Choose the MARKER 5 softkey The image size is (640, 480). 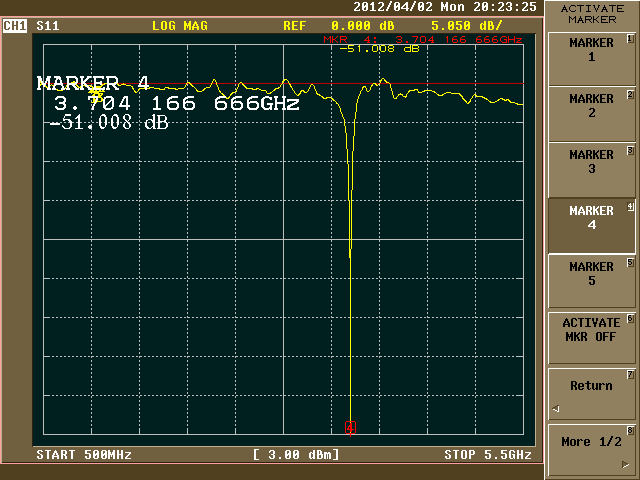click(591, 274)
